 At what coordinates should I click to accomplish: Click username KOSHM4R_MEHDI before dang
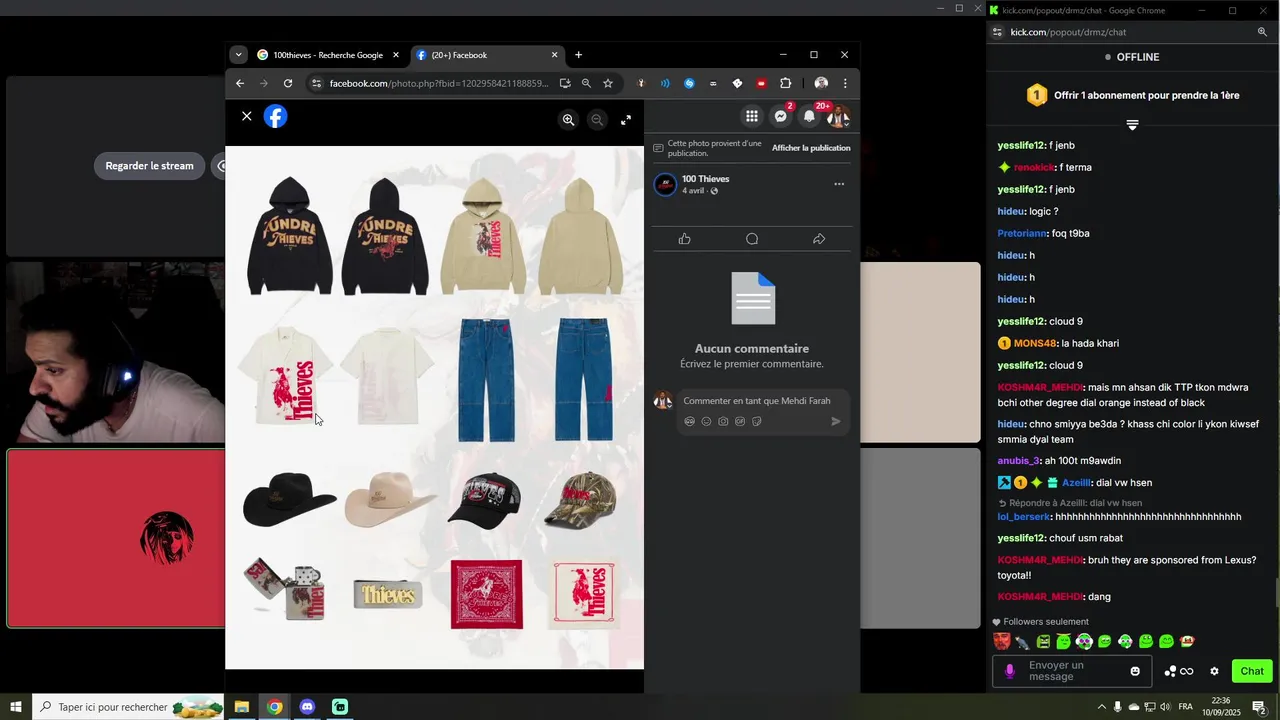pos(1040,597)
